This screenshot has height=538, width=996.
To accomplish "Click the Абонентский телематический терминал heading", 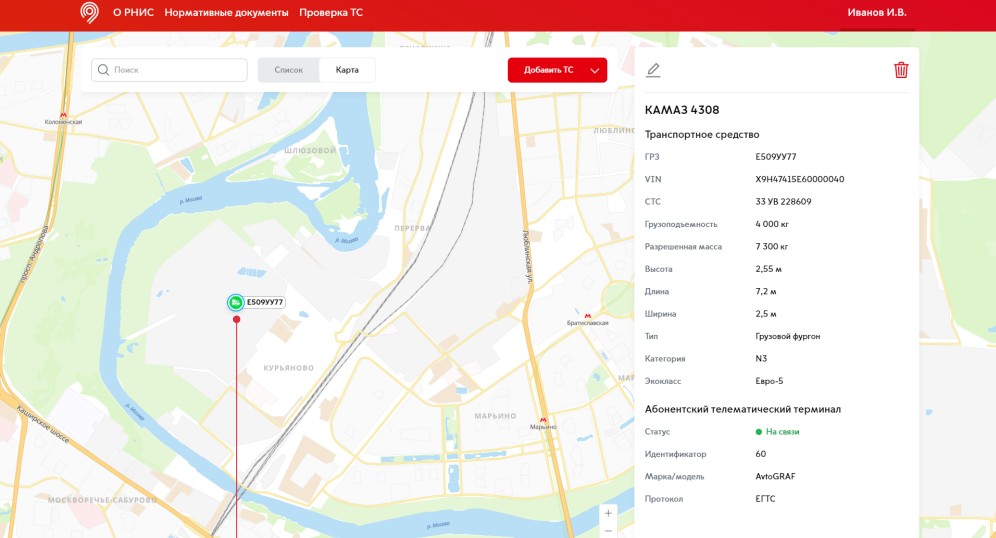I will tap(743, 410).
